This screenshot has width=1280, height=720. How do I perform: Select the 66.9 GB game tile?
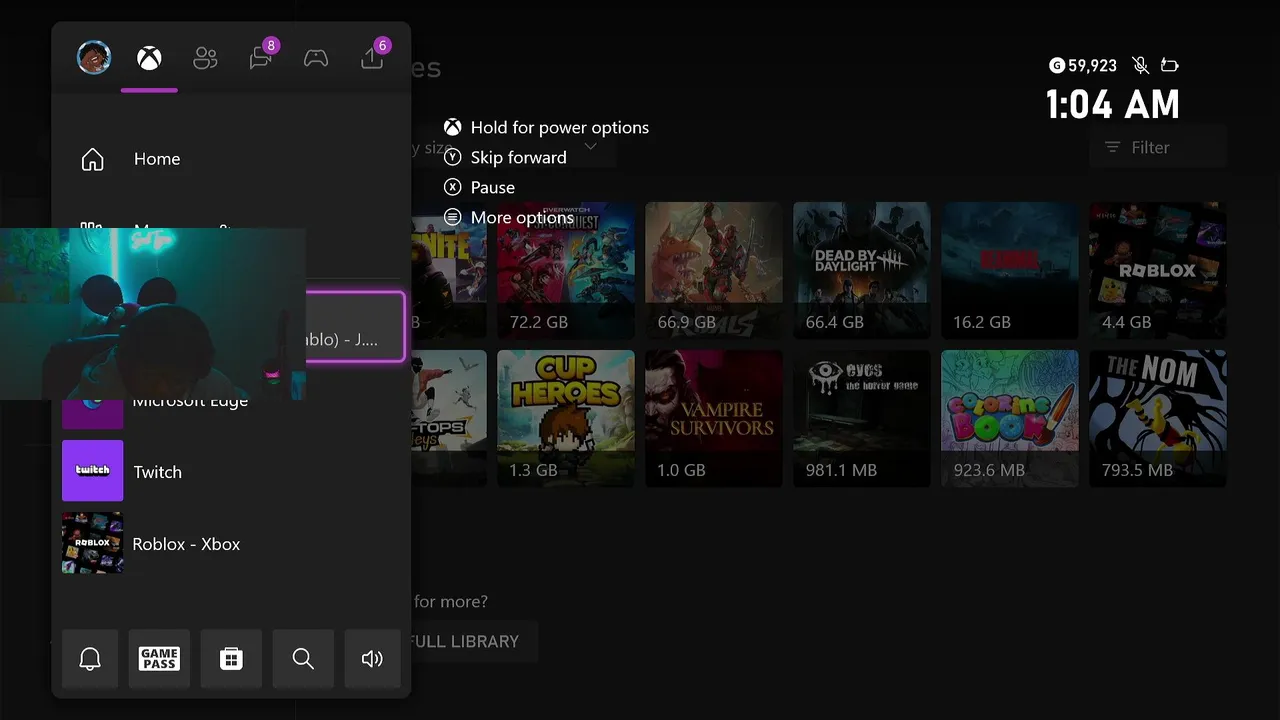point(714,270)
